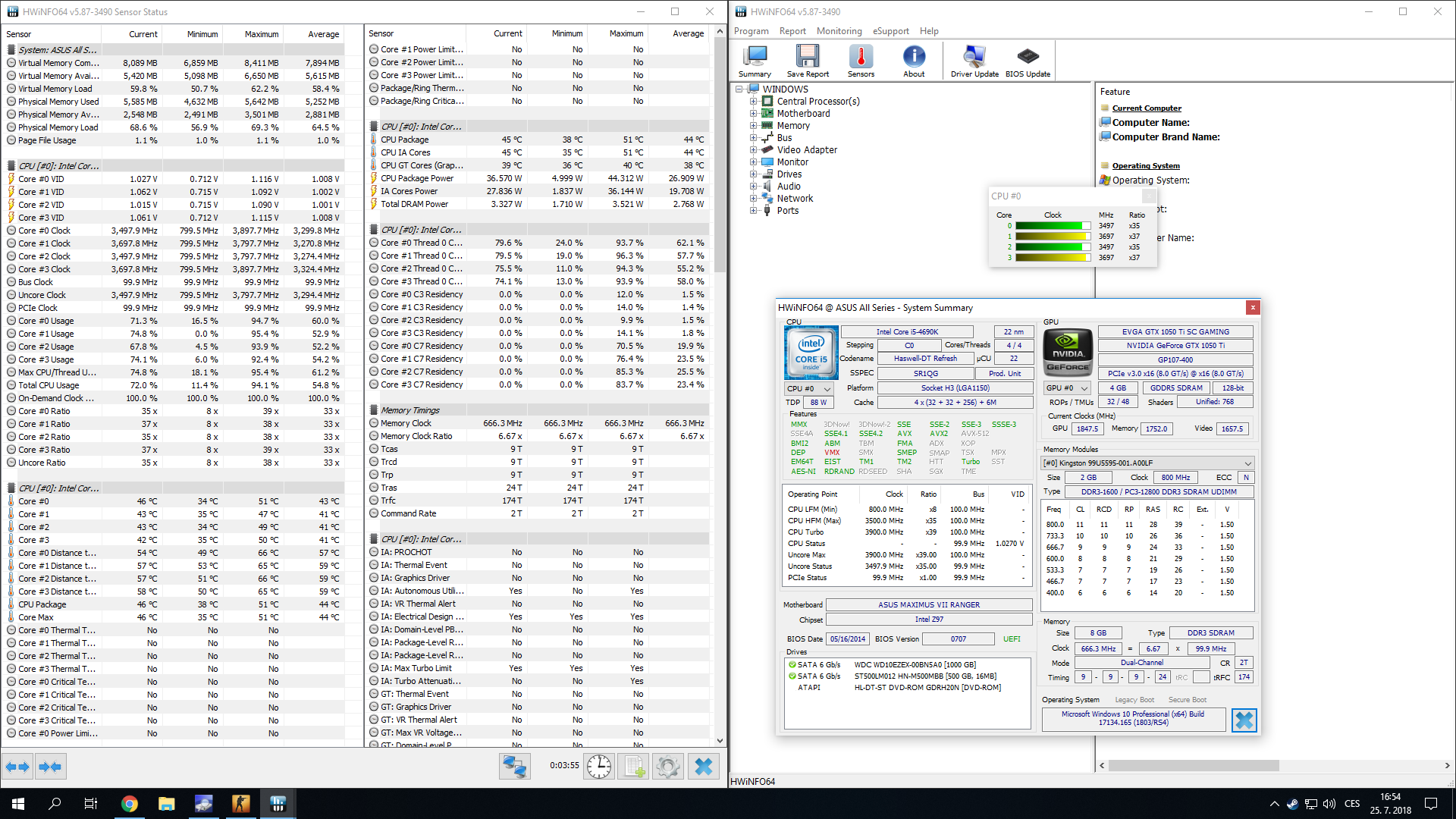
Task: Collapse the WINDOWS root tree node
Action: [x=739, y=89]
